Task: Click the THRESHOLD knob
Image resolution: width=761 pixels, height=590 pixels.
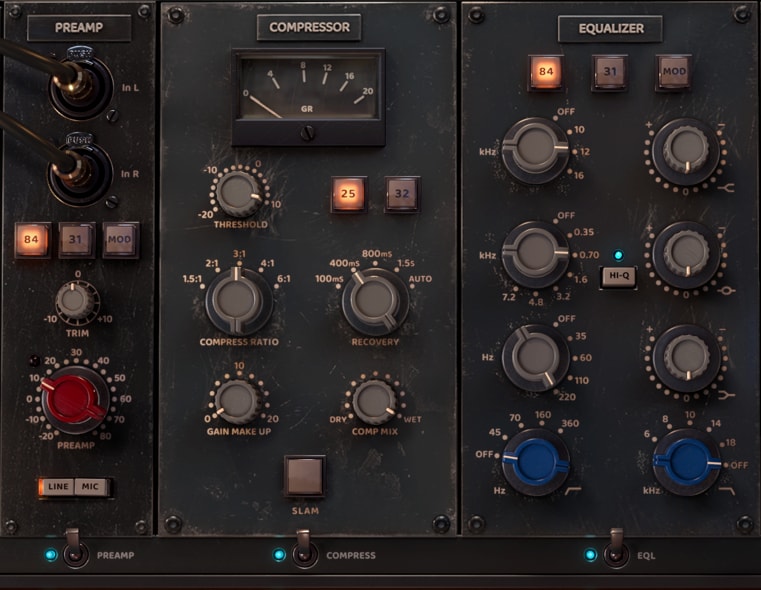Action: (x=238, y=194)
